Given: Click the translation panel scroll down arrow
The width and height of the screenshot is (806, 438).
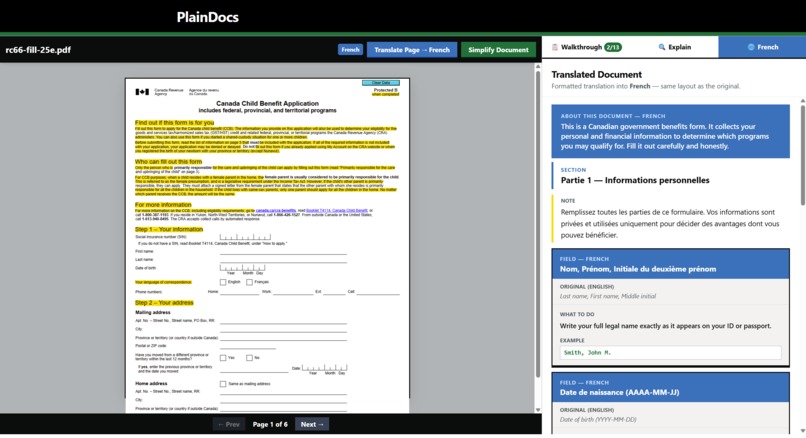Looking at the screenshot, I should pos(802,431).
